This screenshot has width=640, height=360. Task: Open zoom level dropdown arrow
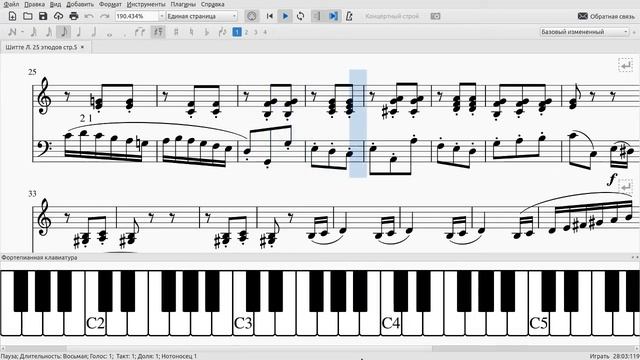coord(162,16)
